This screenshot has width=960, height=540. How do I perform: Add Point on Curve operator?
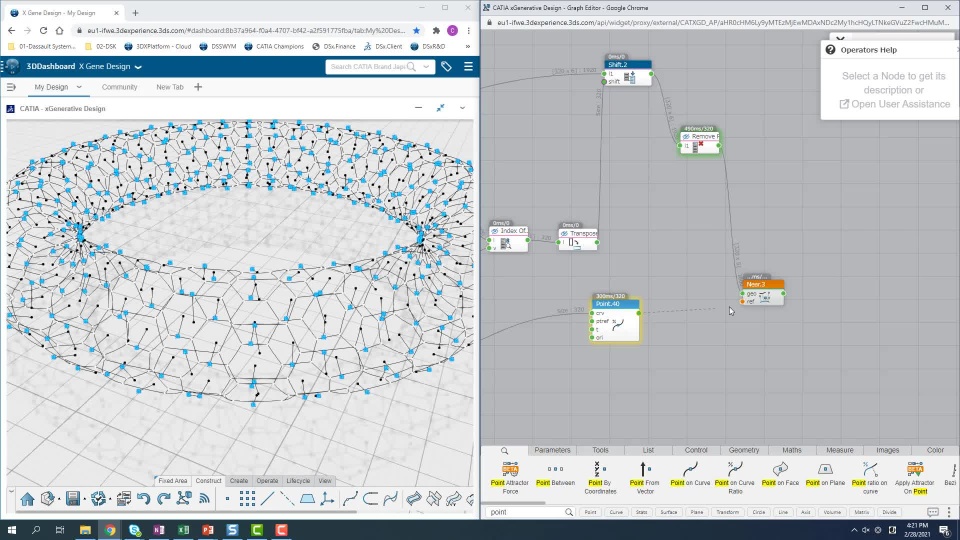tap(690, 475)
